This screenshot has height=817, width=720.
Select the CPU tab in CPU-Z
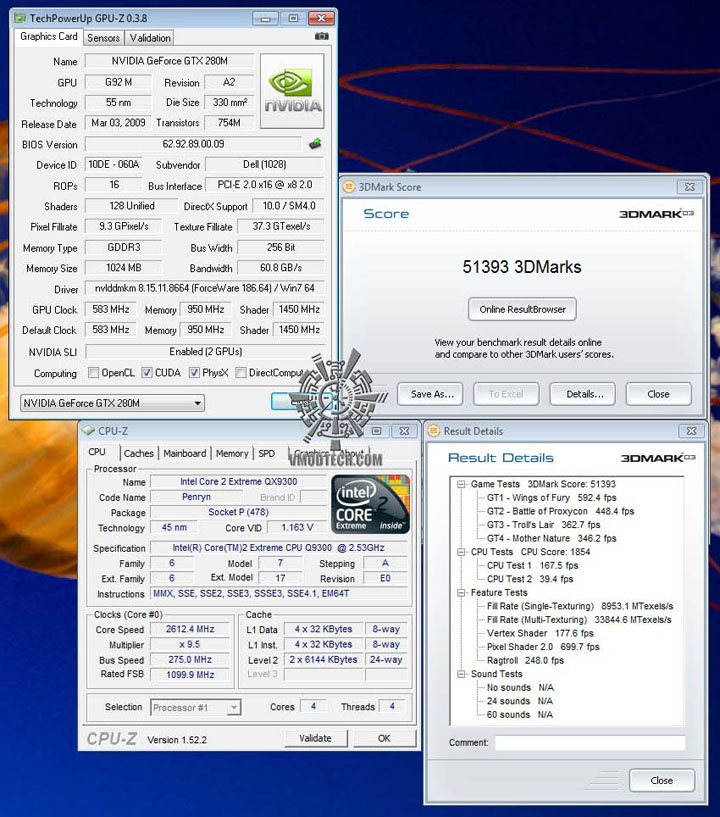click(x=97, y=452)
